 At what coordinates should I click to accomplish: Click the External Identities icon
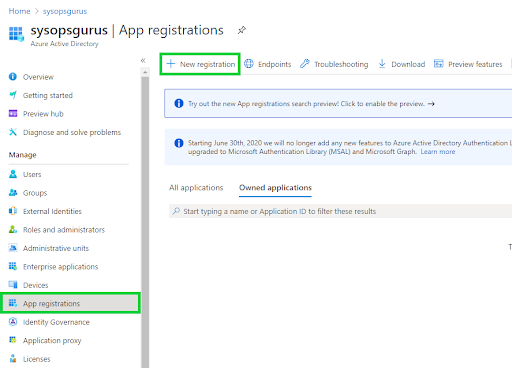[x=13, y=211]
